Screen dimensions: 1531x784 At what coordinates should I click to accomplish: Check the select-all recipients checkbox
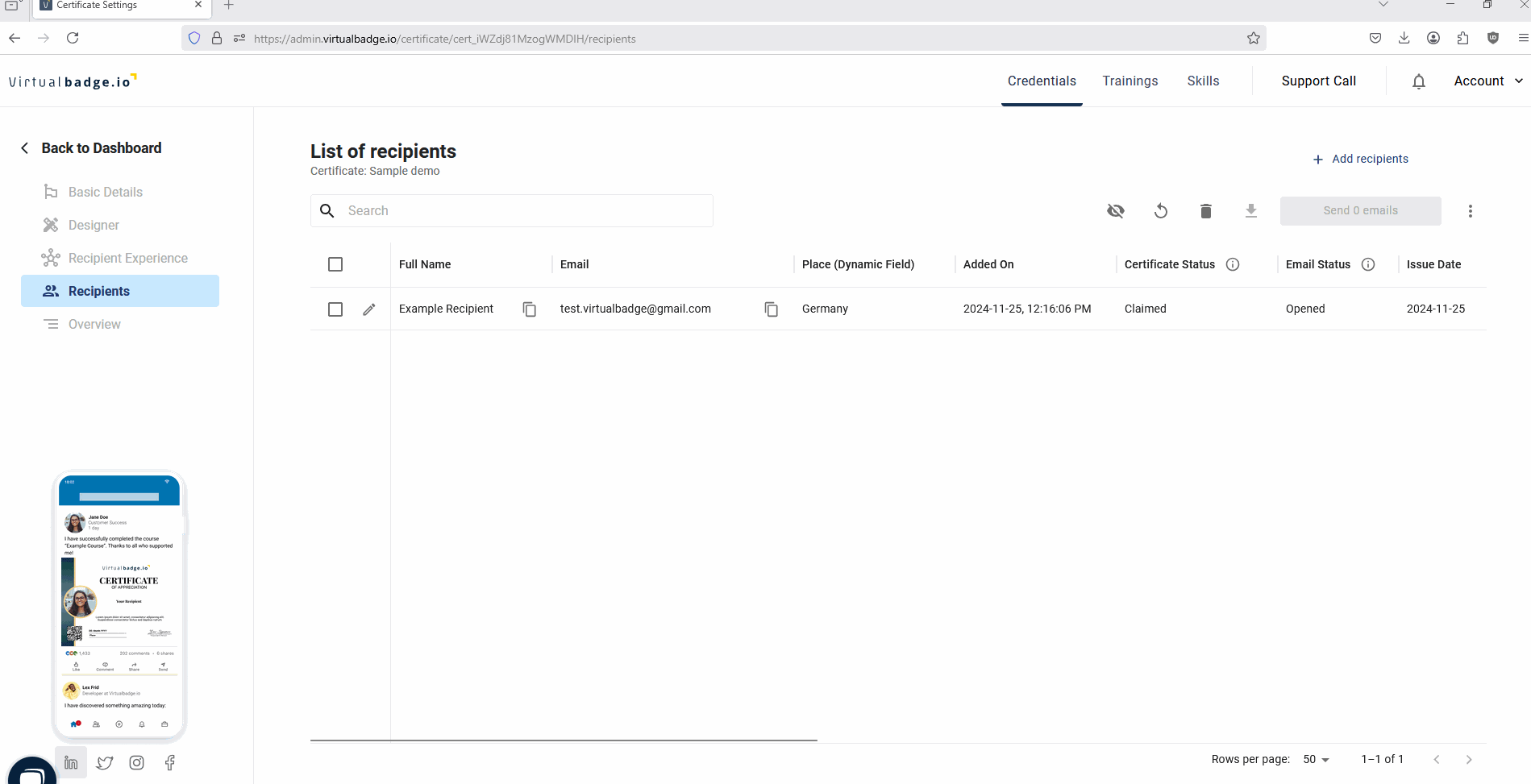point(335,263)
